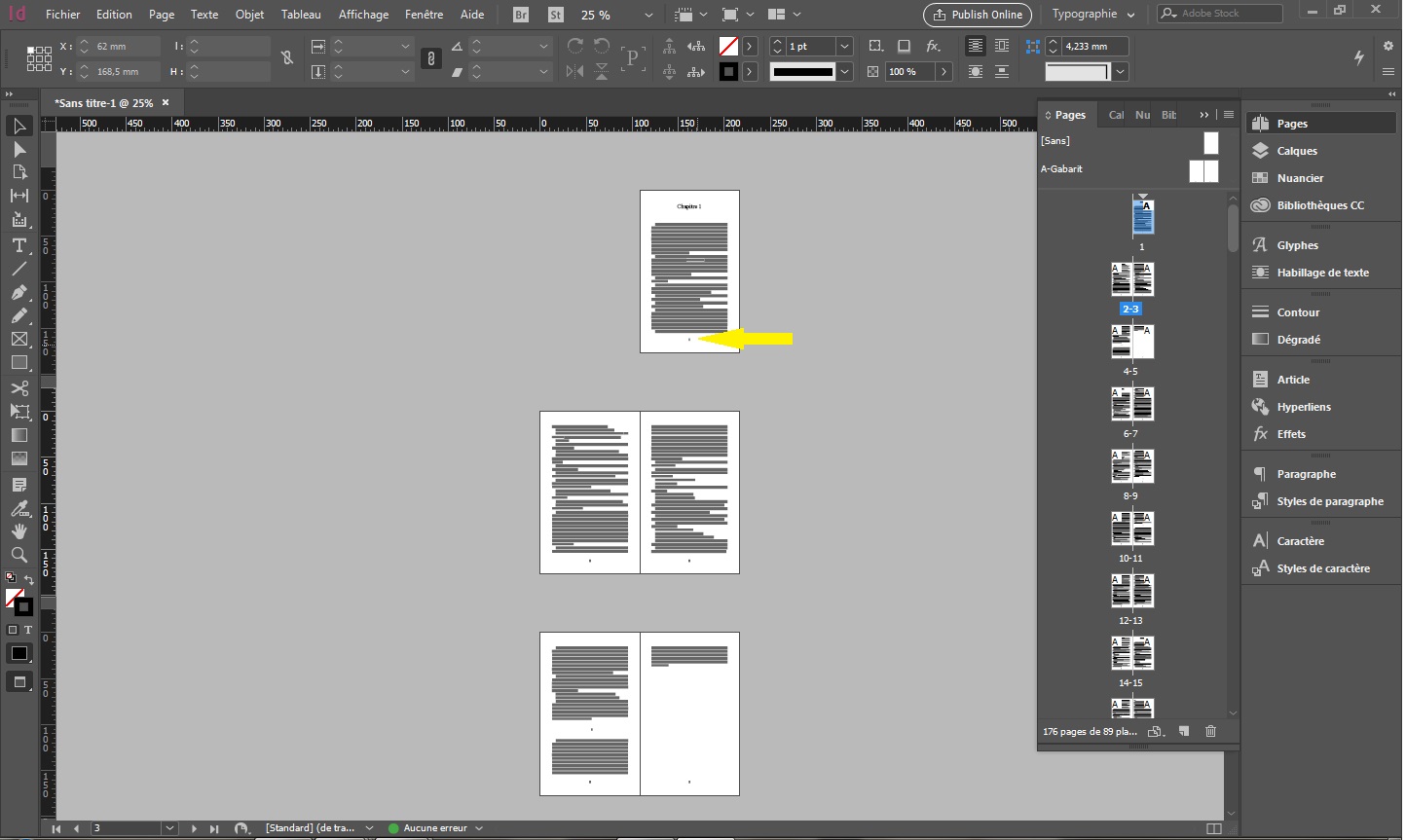This screenshot has width=1406, height=840.
Task: Delete selected pages with the trash button
Action: [x=1211, y=731]
